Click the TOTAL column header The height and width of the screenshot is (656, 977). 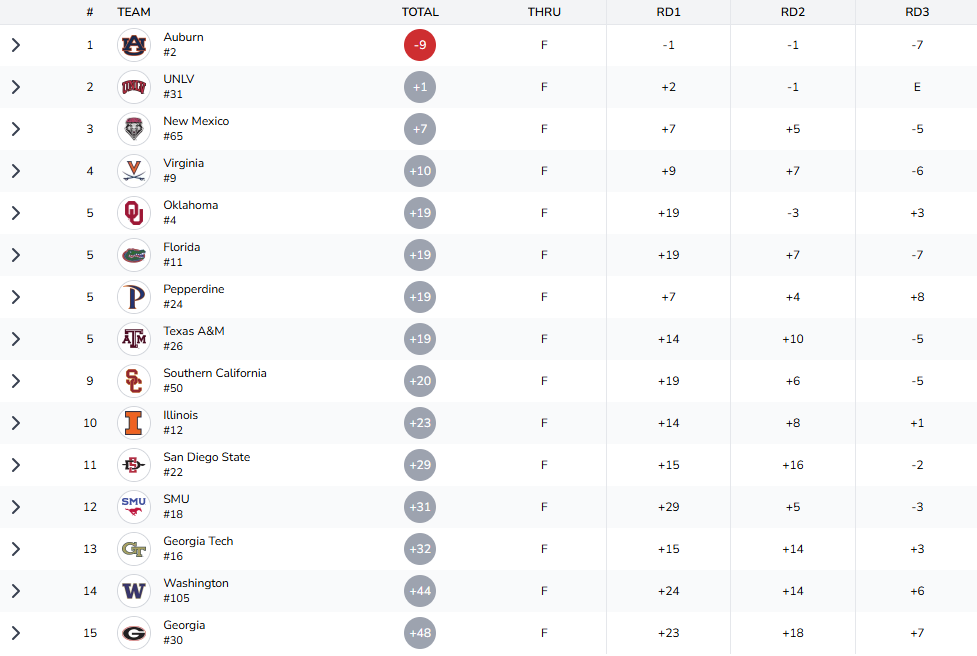point(420,12)
